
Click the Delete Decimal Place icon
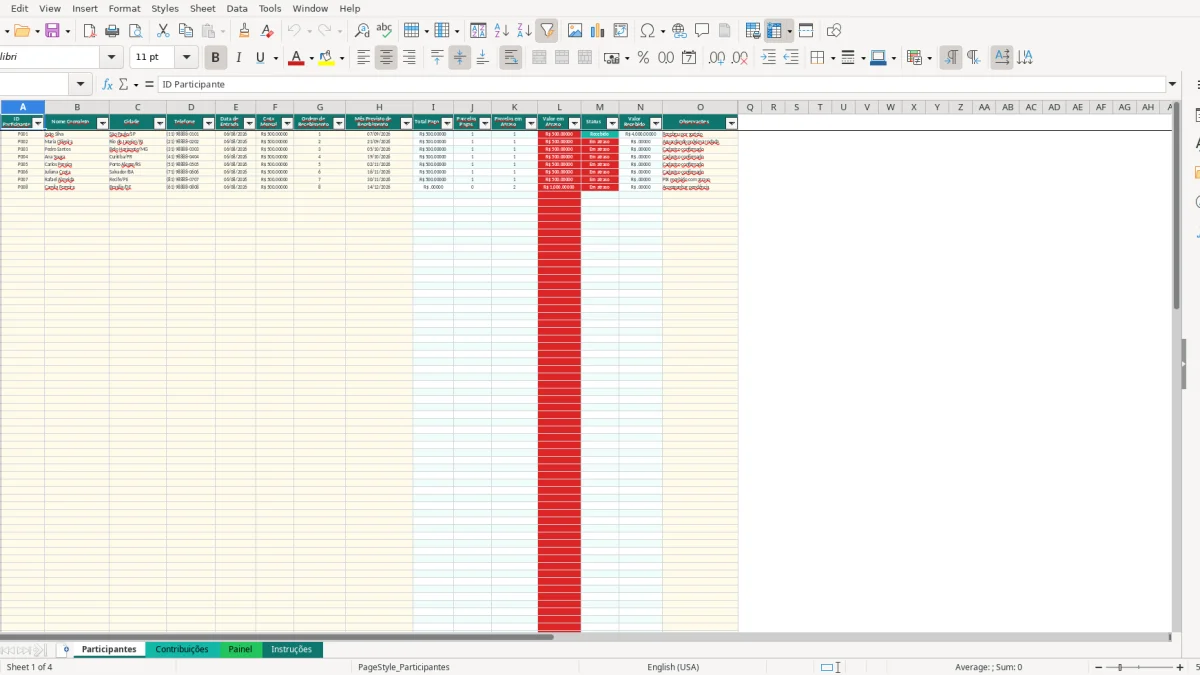tap(739, 58)
